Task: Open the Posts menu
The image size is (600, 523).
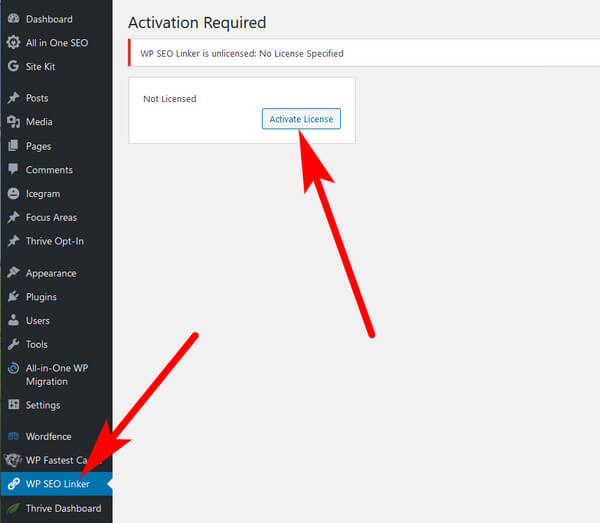Action: point(37,98)
